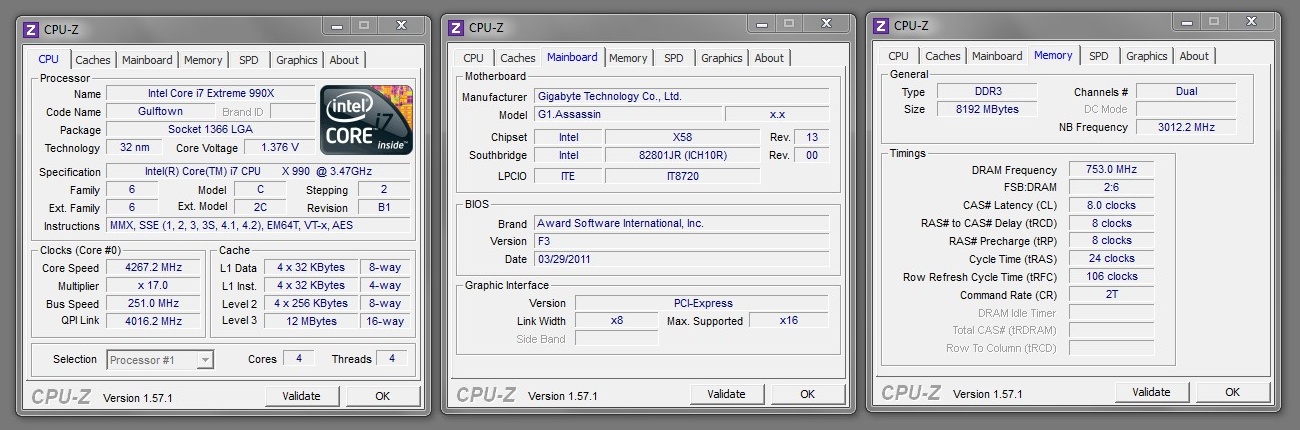Switch to Caches tab in left CPU-Z window
Image resolution: width=1300 pixels, height=430 pixels.
click(93, 60)
